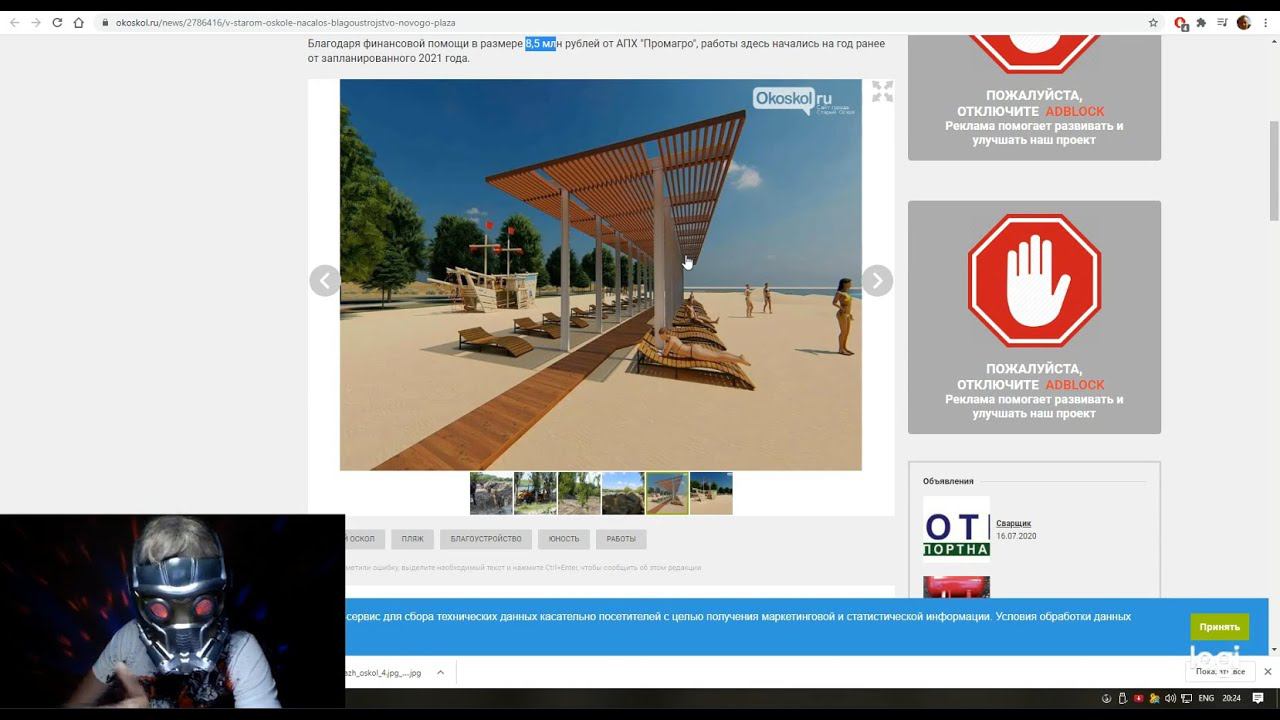1280x720 pixels.
Task: Select the ПЛЯЖ tag
Action: tap(412, 539)
